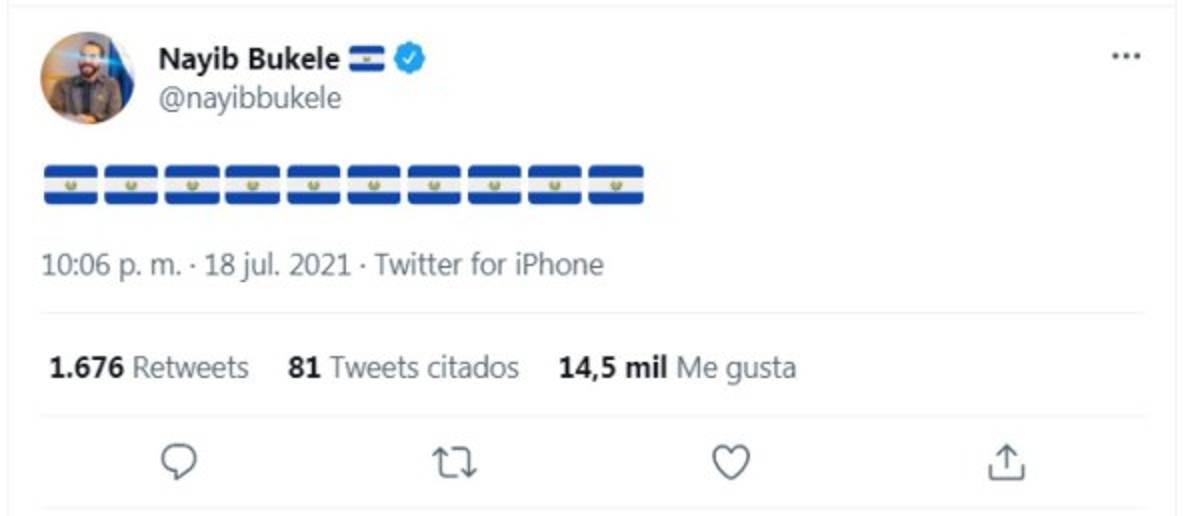Click the 10:06 p. m. timestamp
Viewport: 1200px width, 516px height.
pyautogui.click(x=112, y=266)
